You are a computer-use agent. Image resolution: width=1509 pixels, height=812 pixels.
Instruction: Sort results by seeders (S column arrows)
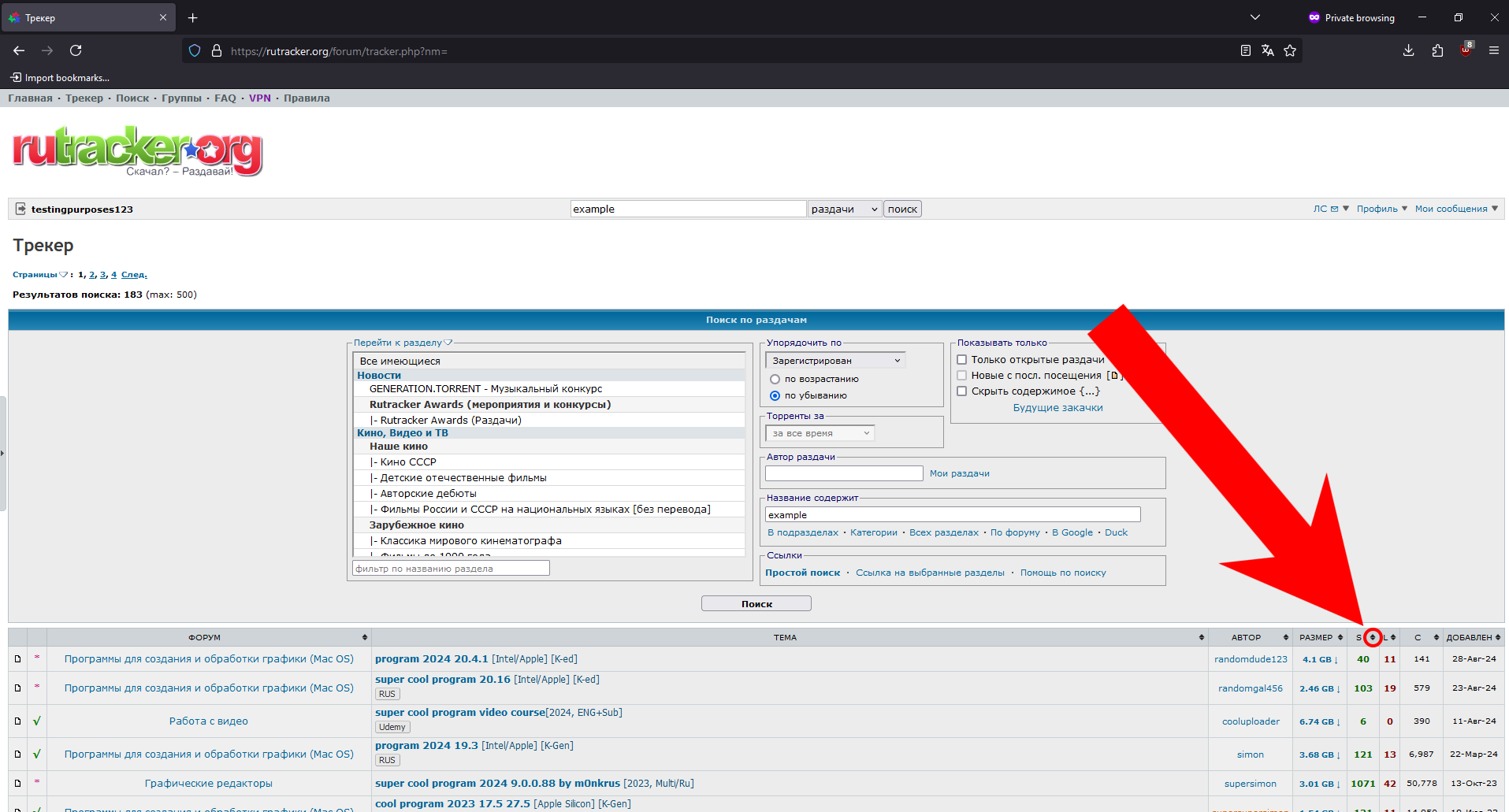coord(1372,637)
